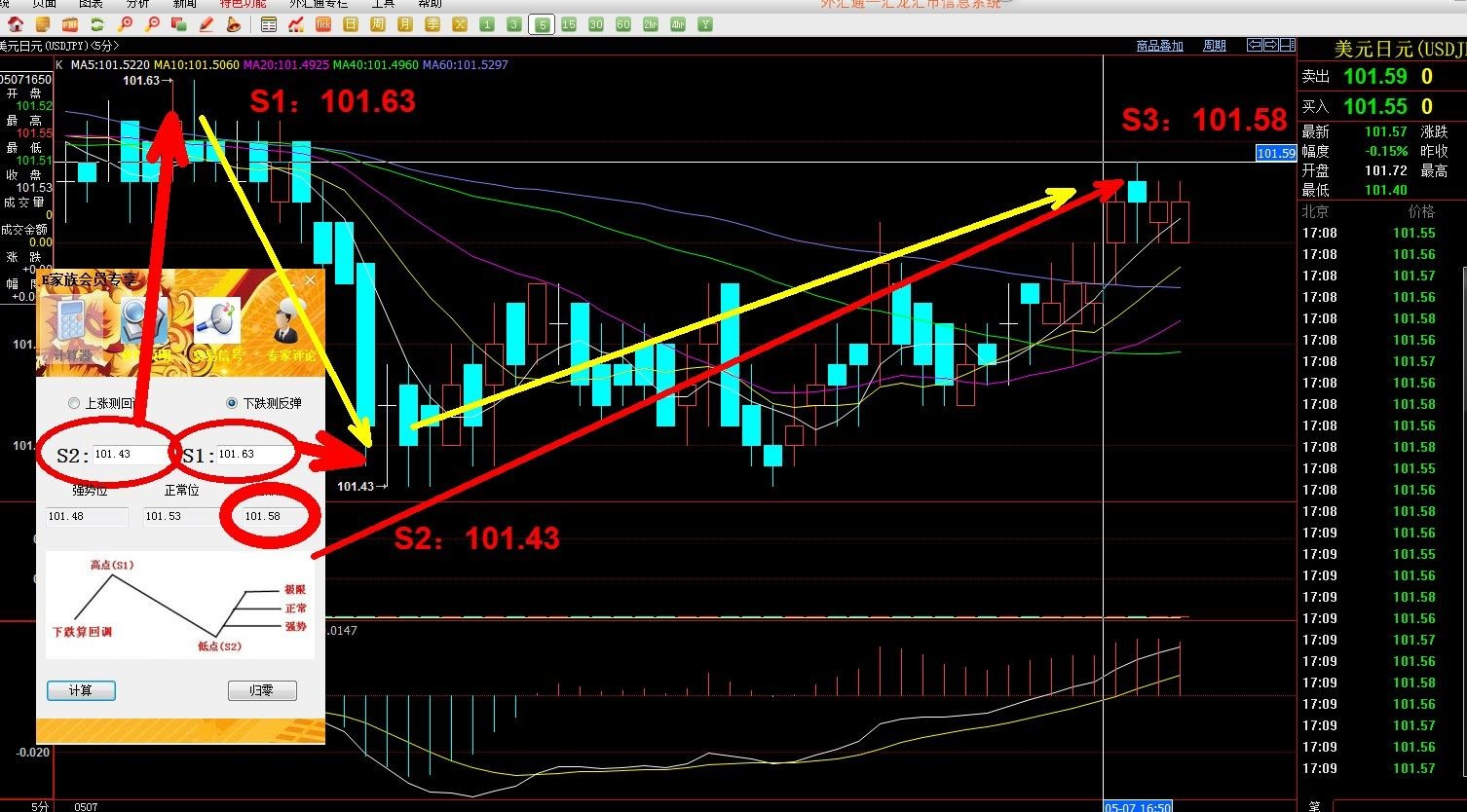Zoom in with the plus magnifier icon
1467x812 pixels.
(x=125, y=24)
